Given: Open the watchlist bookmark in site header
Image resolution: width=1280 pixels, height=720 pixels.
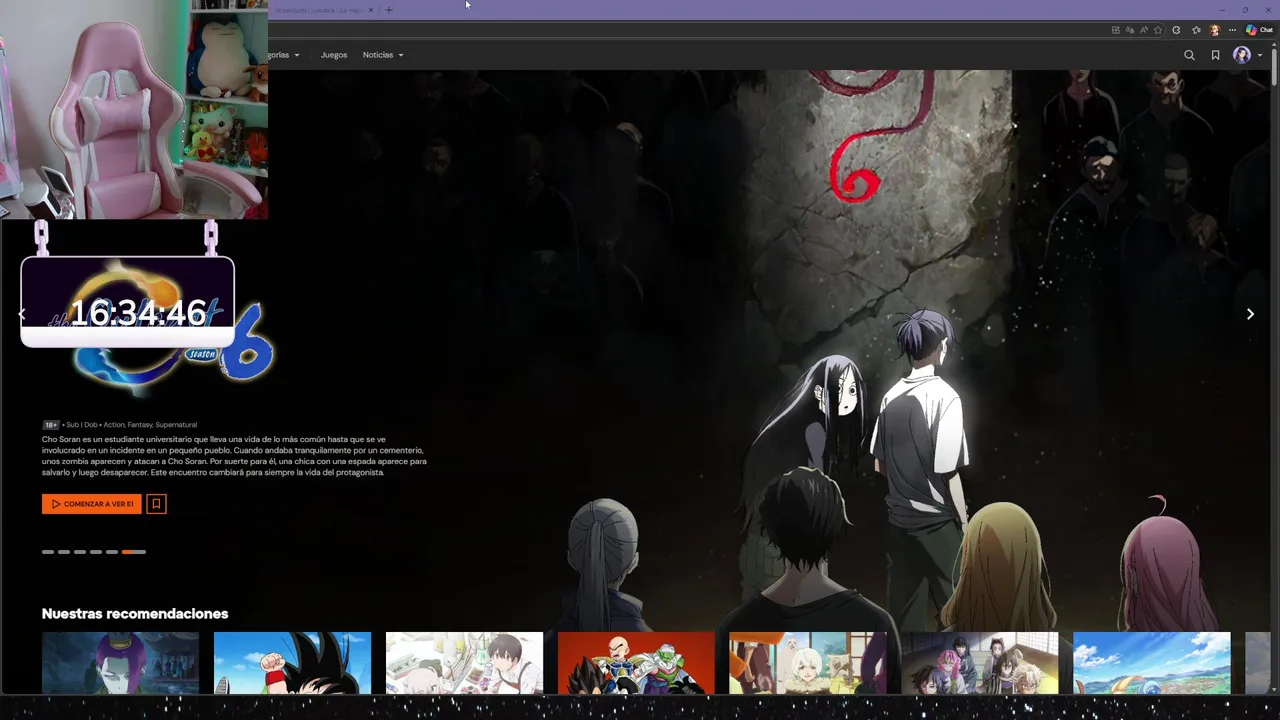Looking at the screenshot, I should [1215, 55].
